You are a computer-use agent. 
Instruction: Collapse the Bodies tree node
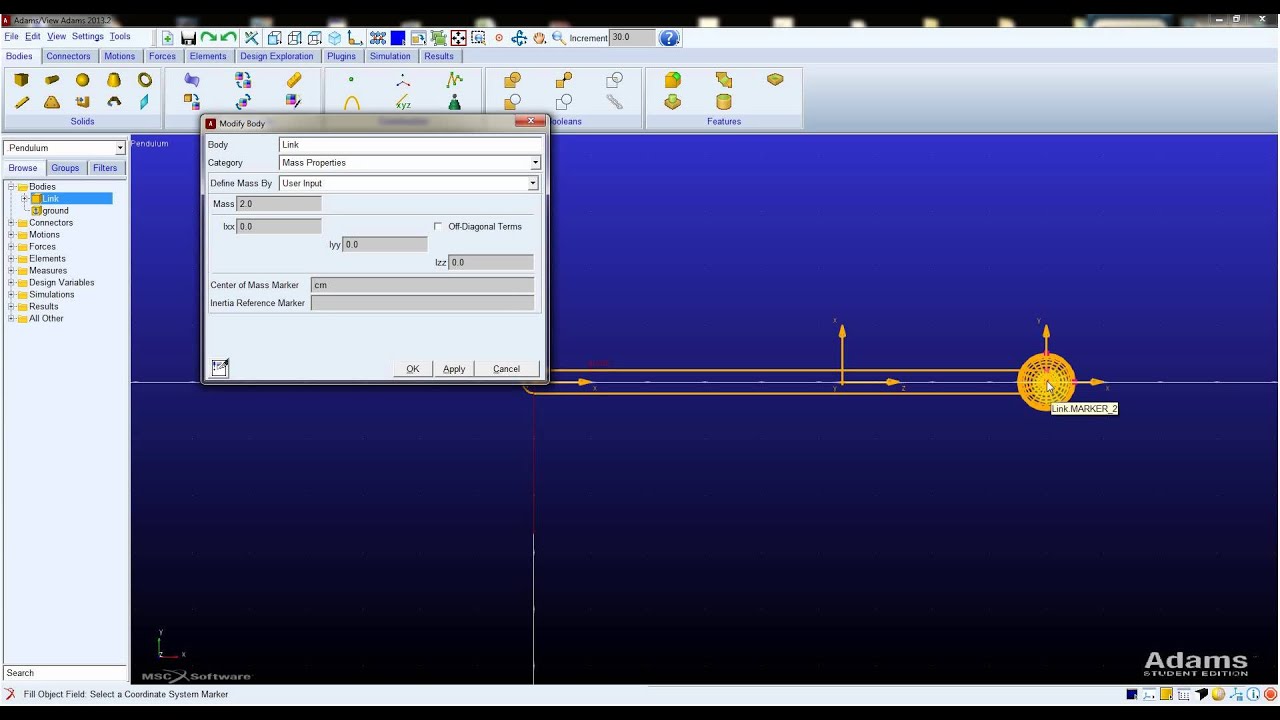point(12,187)
